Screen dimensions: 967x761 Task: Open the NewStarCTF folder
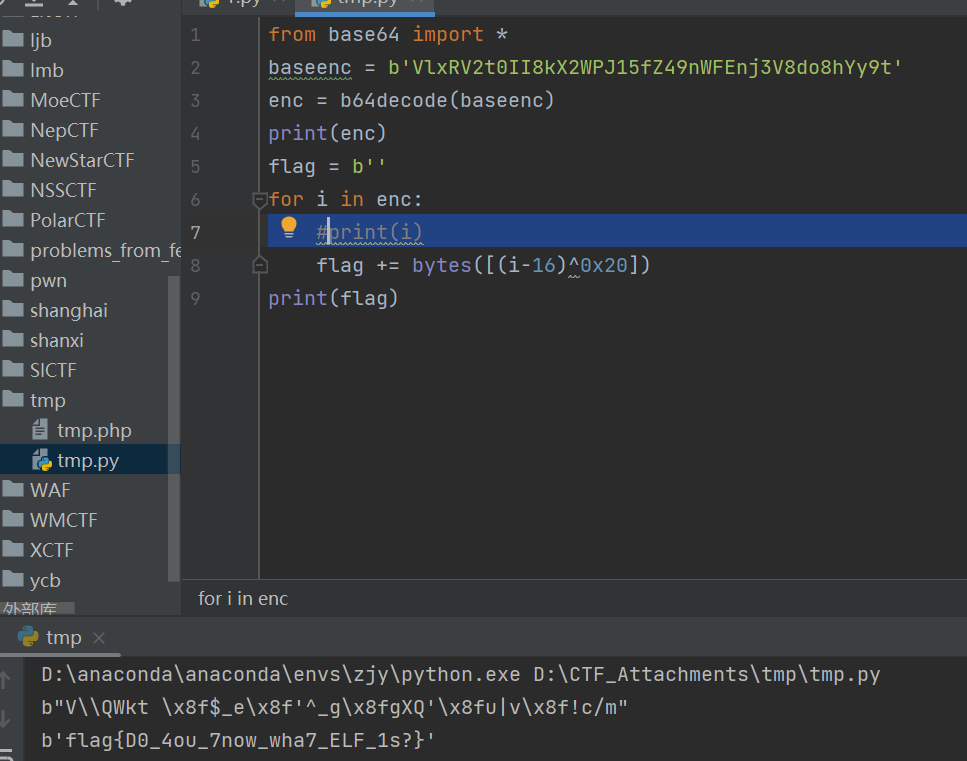pos(82,160)
